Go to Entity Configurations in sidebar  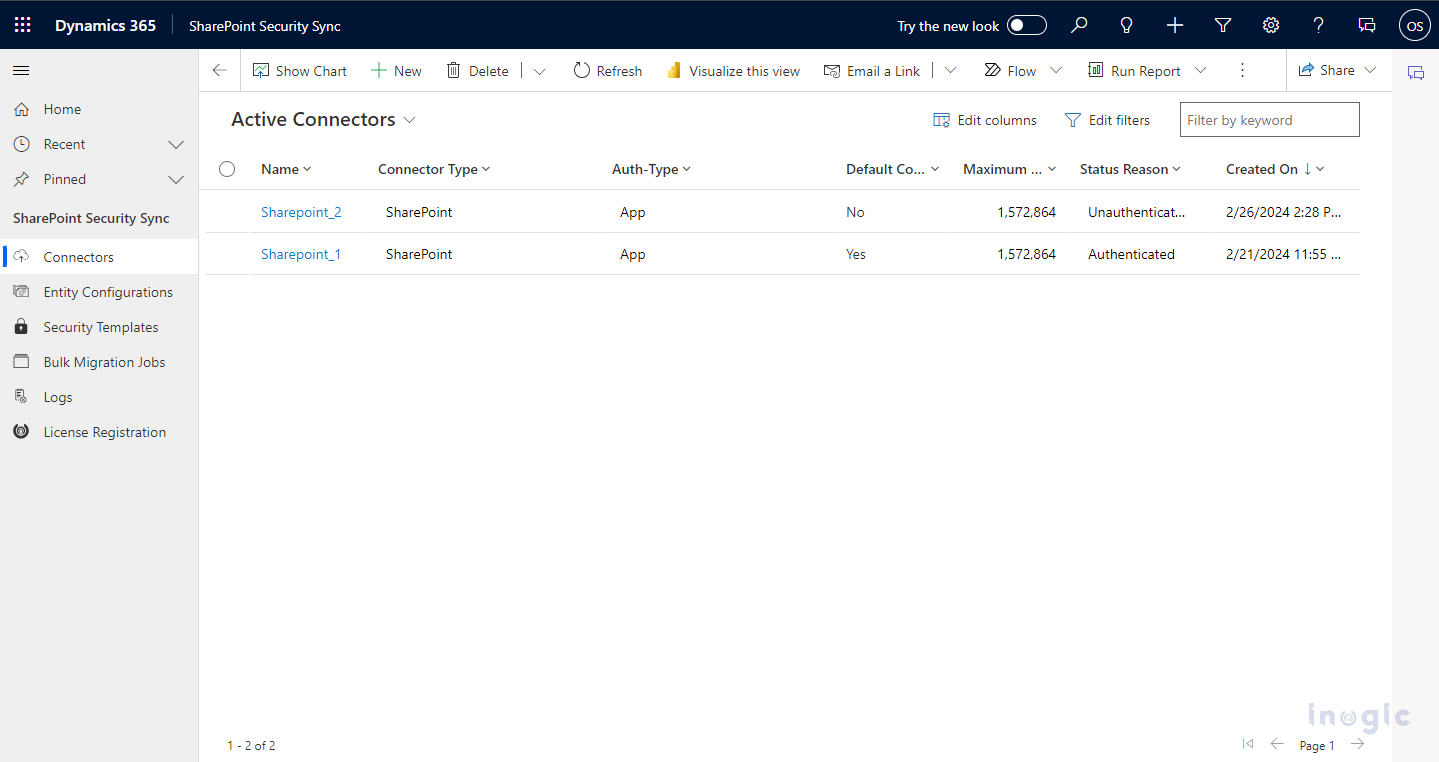click(x=108, y=292)
